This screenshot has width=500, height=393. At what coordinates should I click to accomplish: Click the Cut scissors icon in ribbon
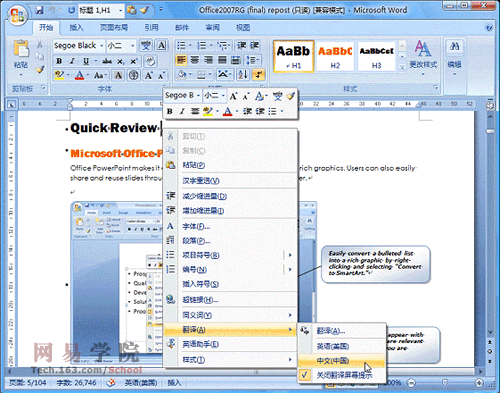pyautogui.click(x=40, y=44)
